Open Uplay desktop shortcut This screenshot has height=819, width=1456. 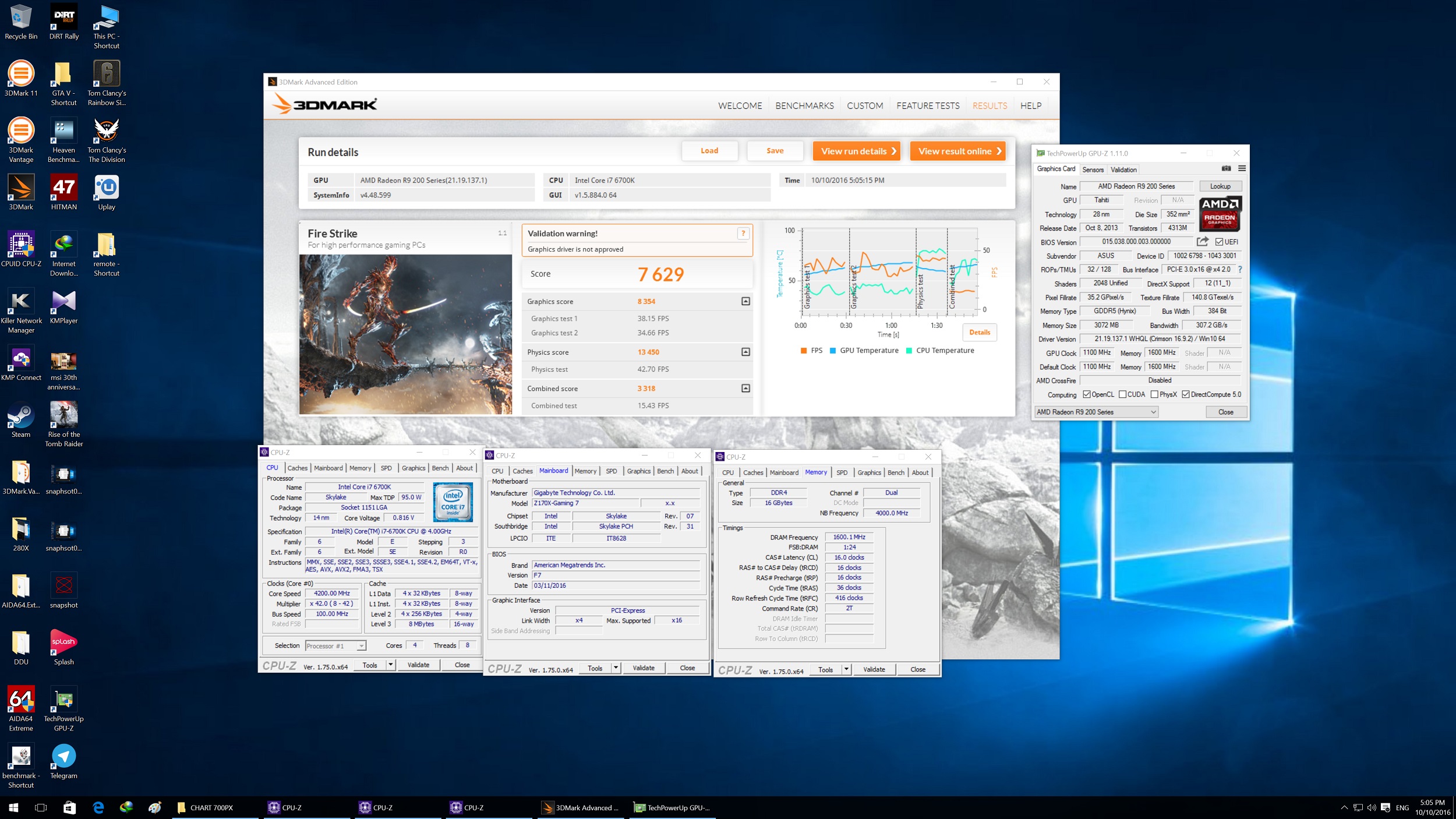(107, 192)
